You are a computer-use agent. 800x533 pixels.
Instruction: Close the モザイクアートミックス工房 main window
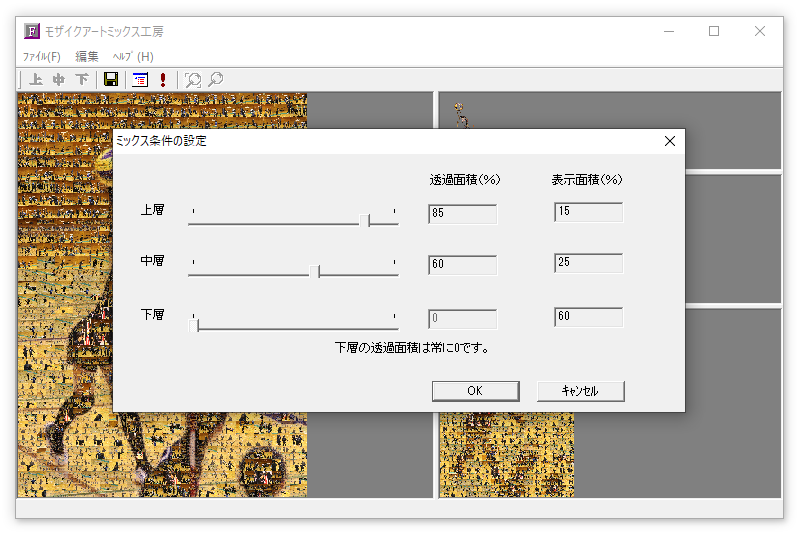pos(760,31)
